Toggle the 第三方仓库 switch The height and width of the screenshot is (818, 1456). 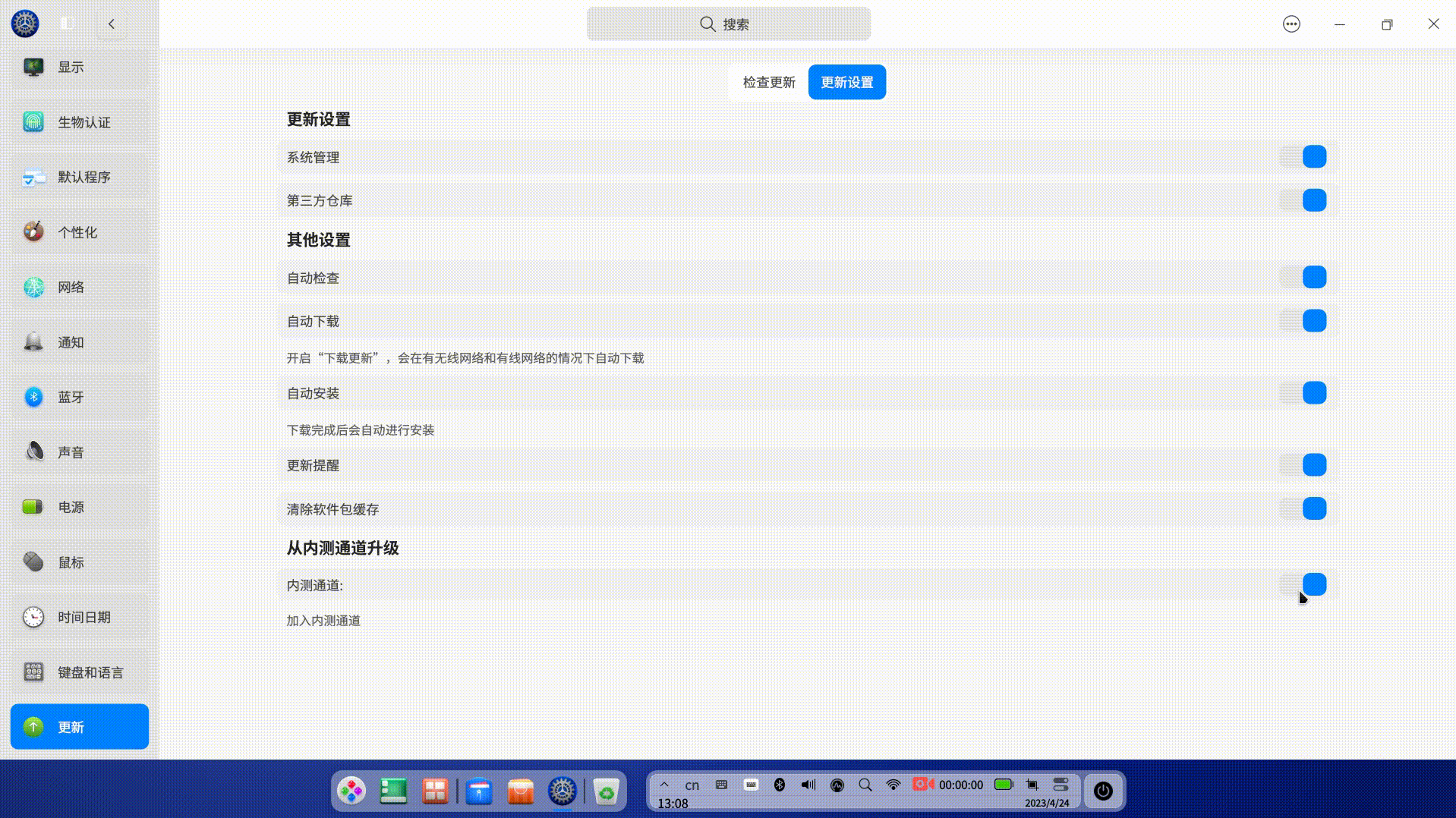click(1303, 200)
